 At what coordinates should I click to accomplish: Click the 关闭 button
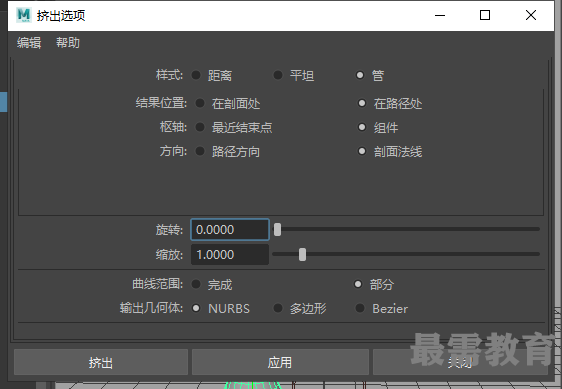tap(460, 362)
